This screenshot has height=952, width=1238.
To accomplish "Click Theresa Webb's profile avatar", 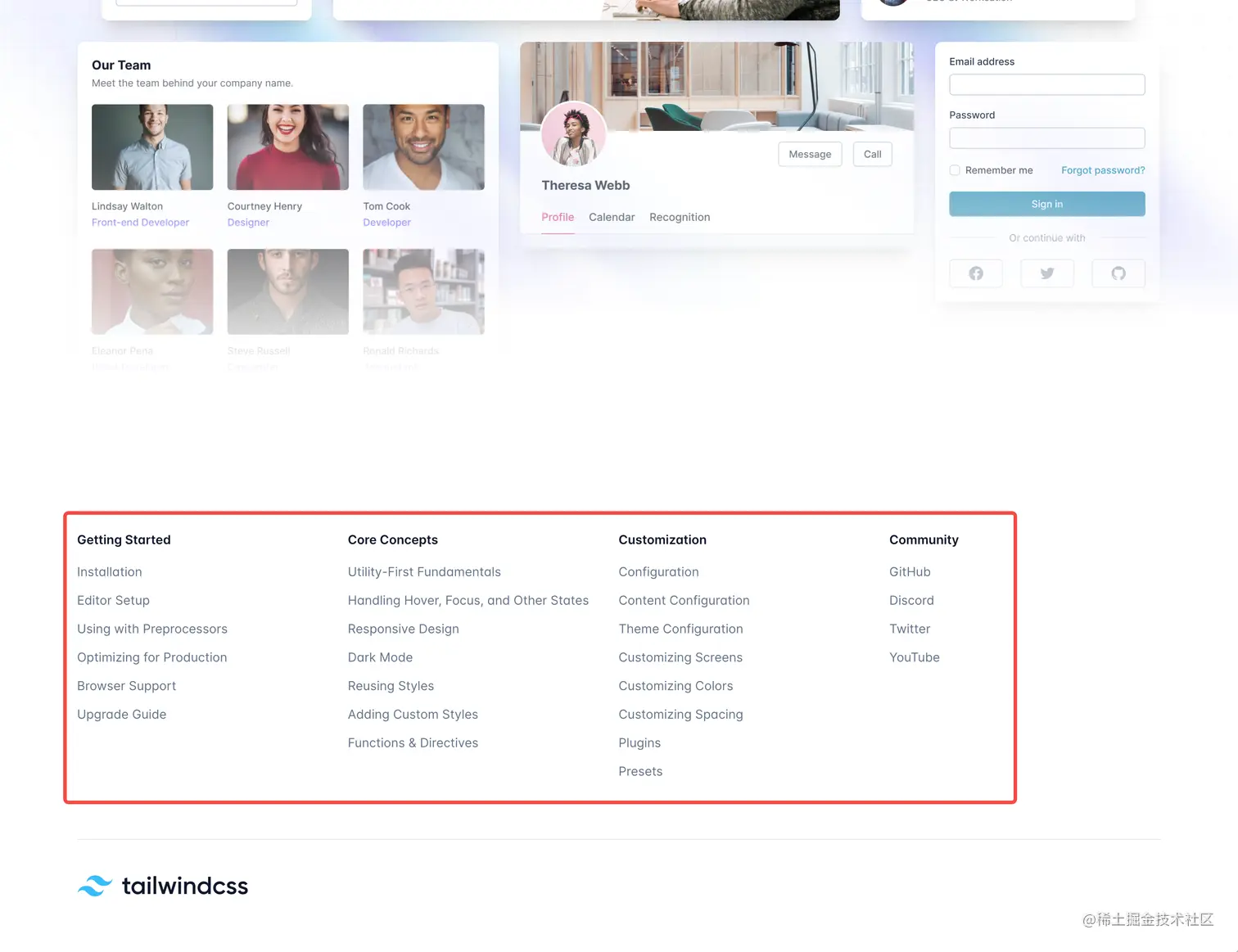I will (574, 133).
